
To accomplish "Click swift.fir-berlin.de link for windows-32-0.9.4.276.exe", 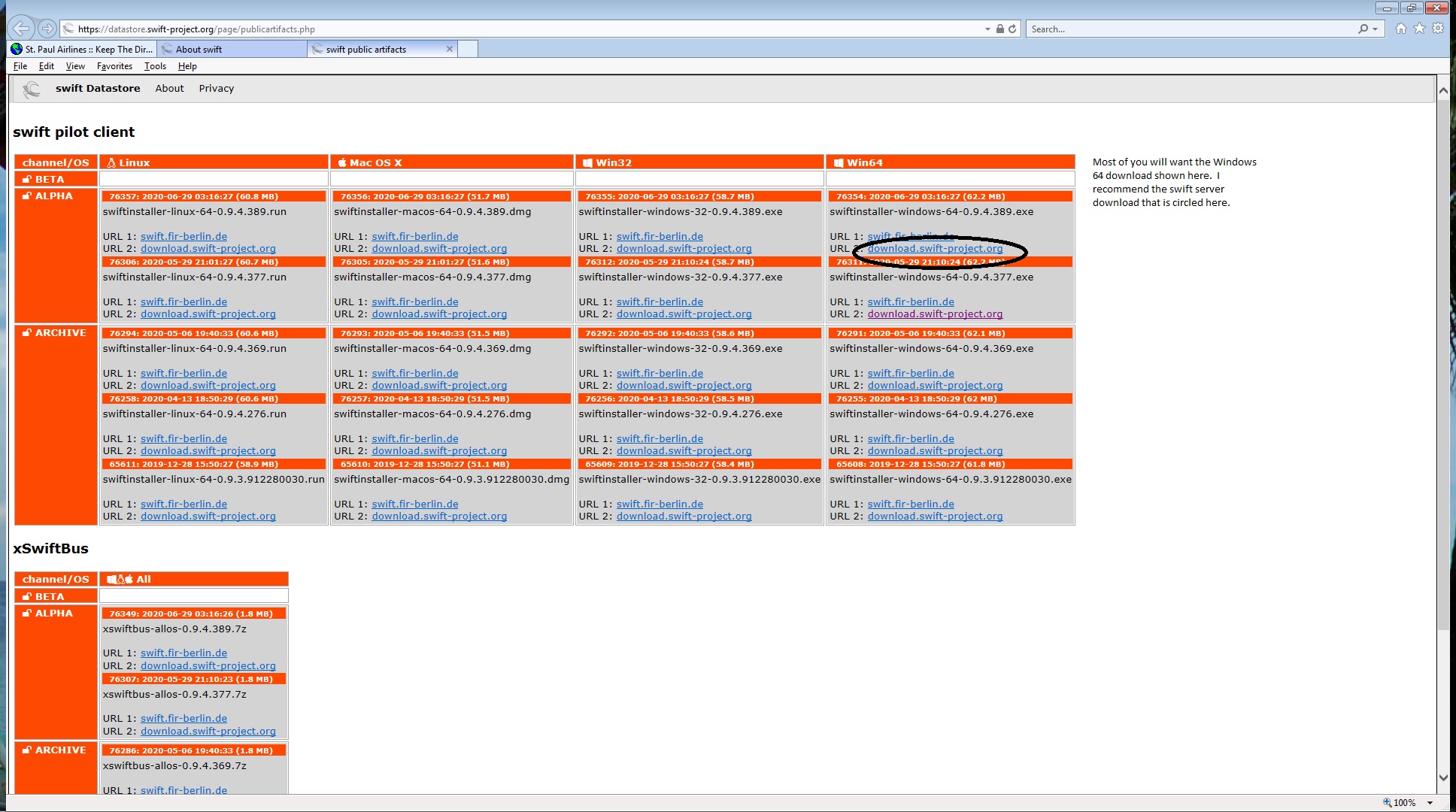I will click(660, 438).
